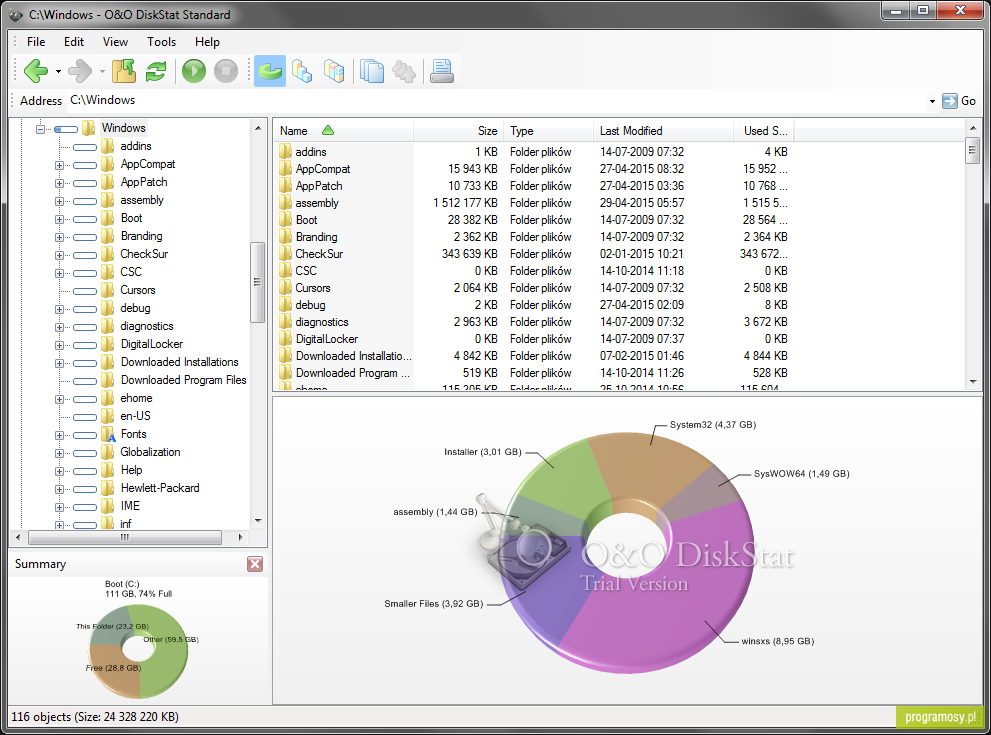Open Forward button history dropdown arrow

click(102, 71)
